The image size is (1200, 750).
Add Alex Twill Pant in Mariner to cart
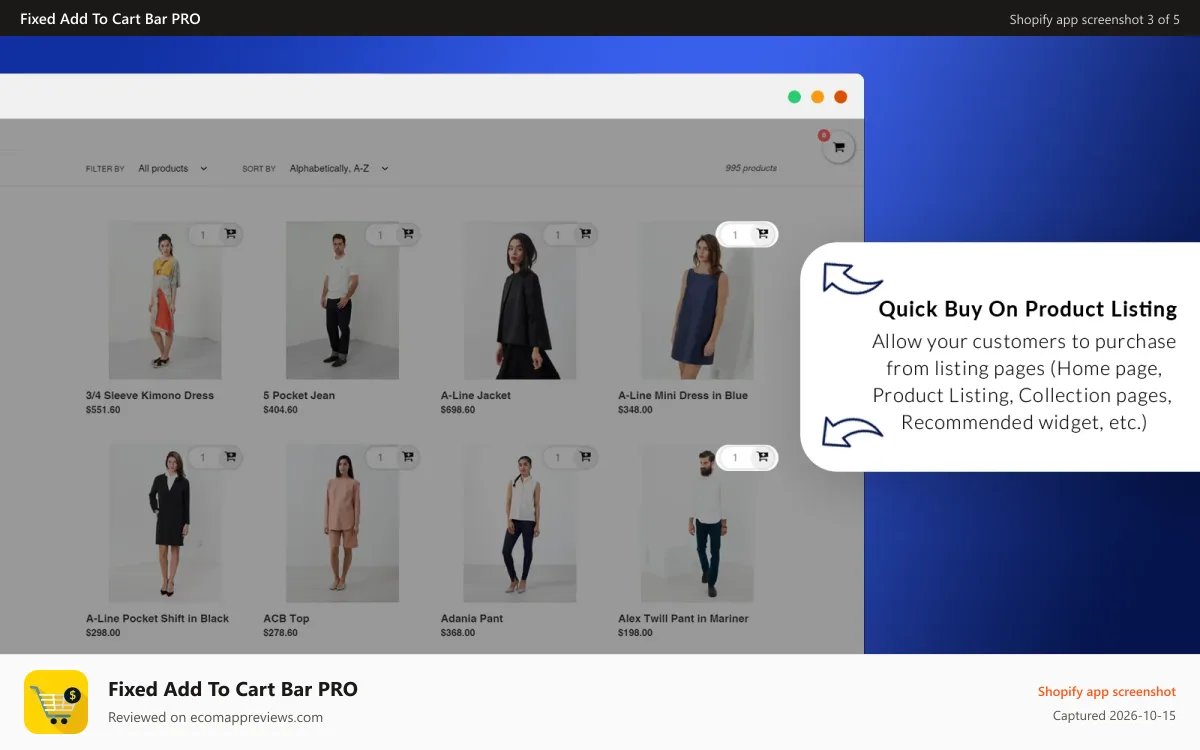tap(763, 458)
